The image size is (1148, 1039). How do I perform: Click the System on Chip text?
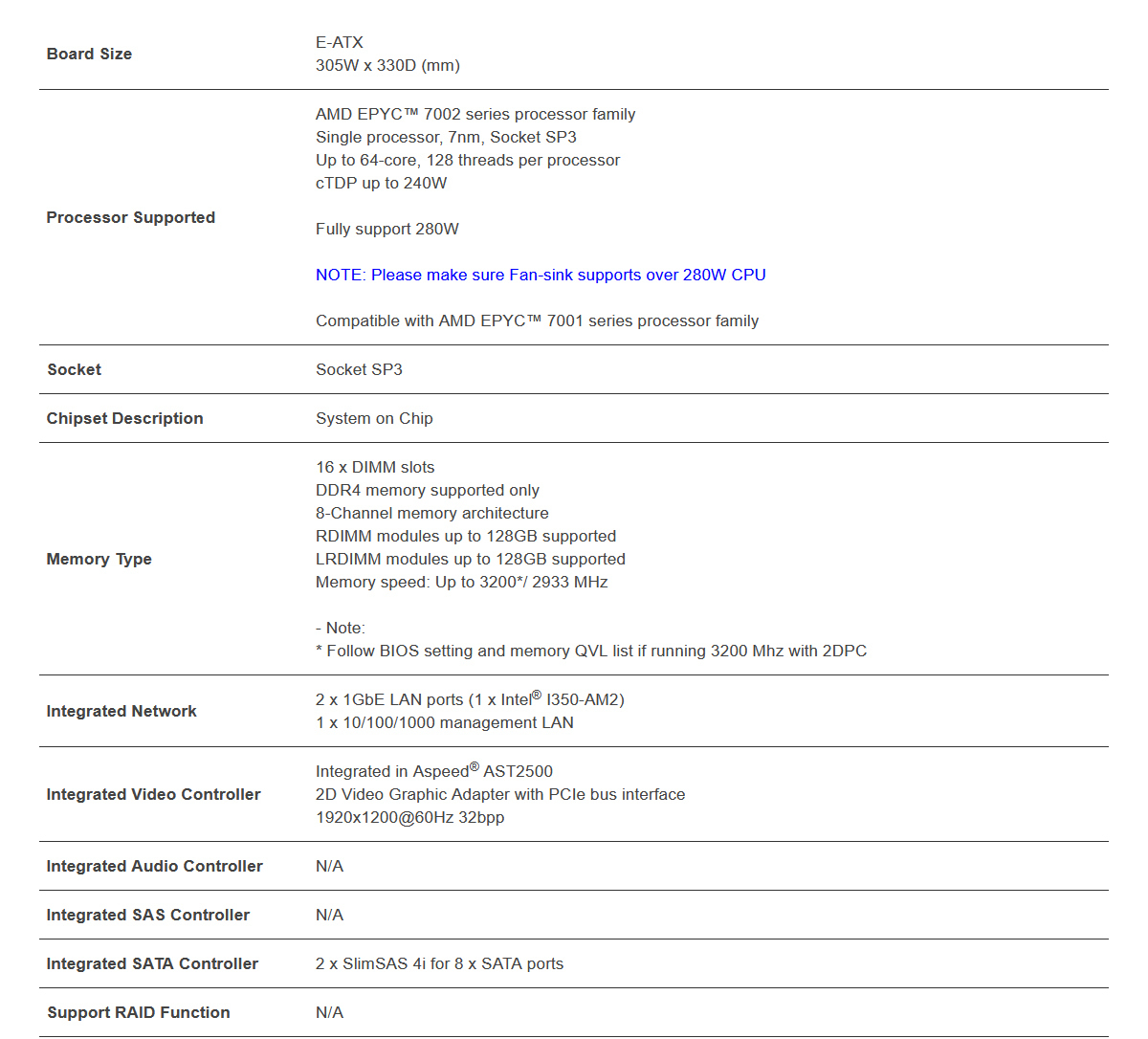[374, 419]
